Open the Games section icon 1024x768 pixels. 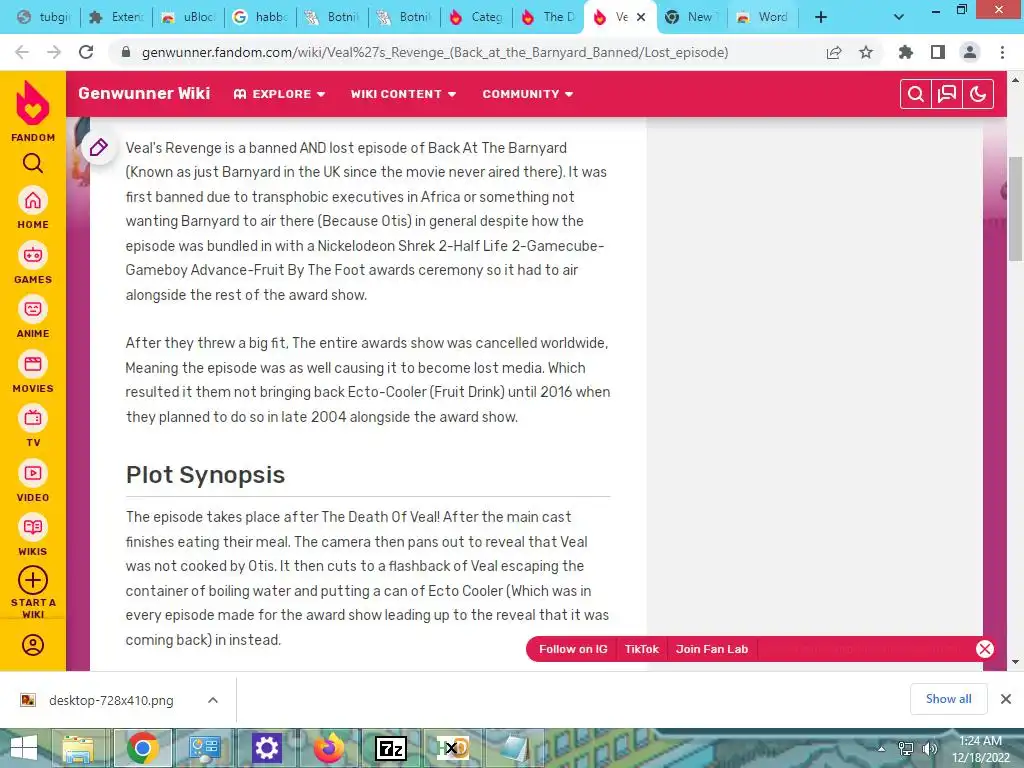33,255
